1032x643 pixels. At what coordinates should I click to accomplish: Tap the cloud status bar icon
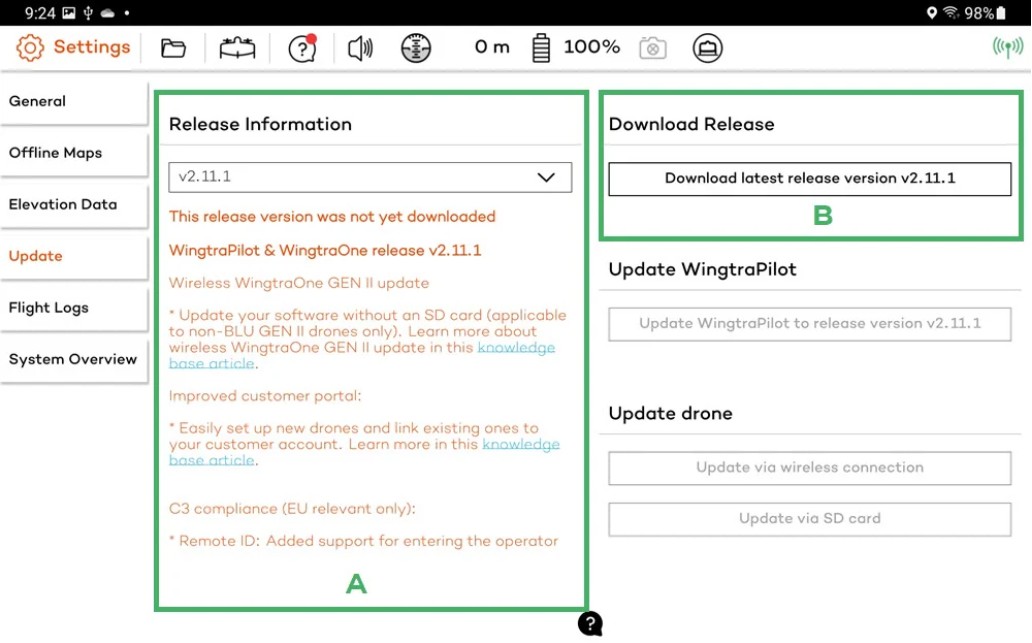pyautogui.click(x=107, y=13)
